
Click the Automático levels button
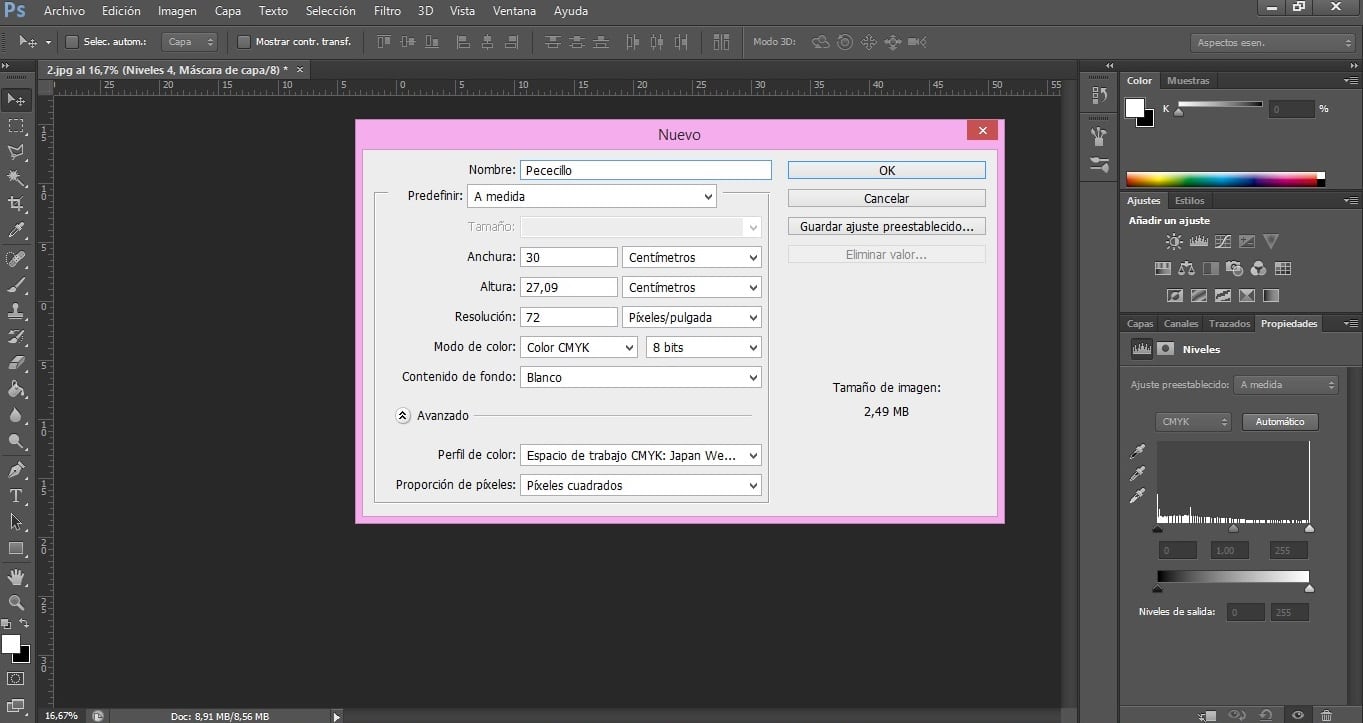tap(1280, 421)
